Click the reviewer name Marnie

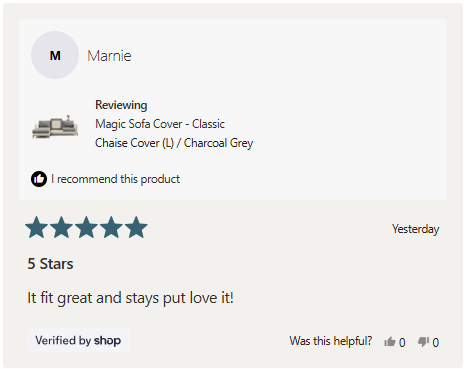(x=109, y=56)
